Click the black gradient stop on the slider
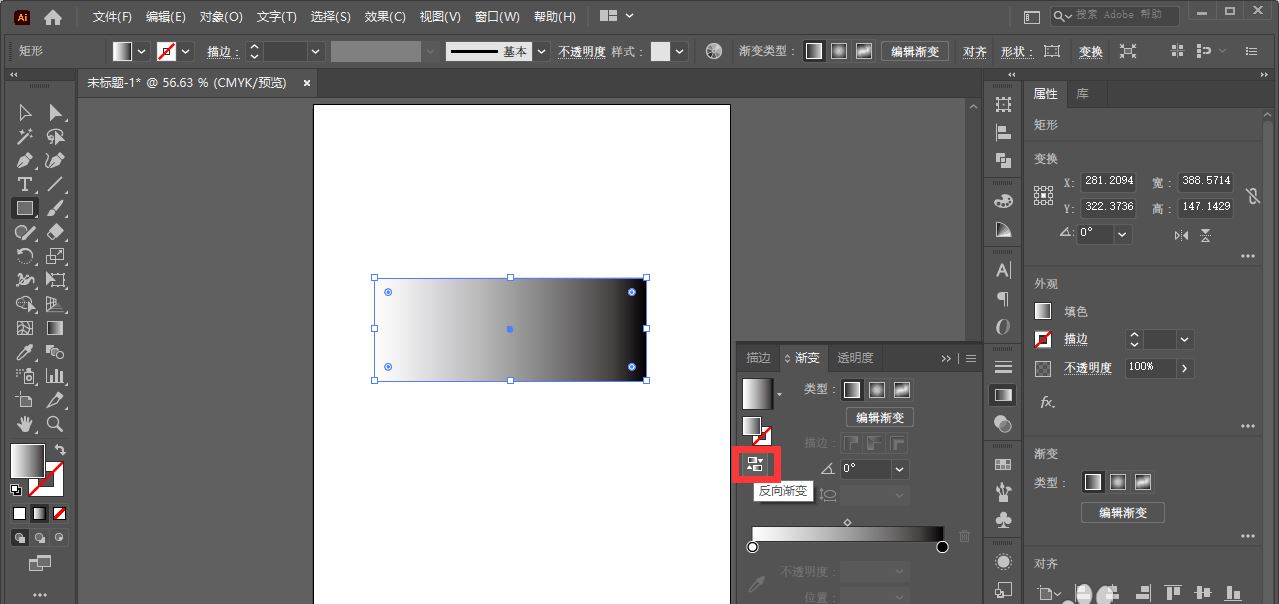The width and height of the screenshot is (1279, 604). [941, 547]
